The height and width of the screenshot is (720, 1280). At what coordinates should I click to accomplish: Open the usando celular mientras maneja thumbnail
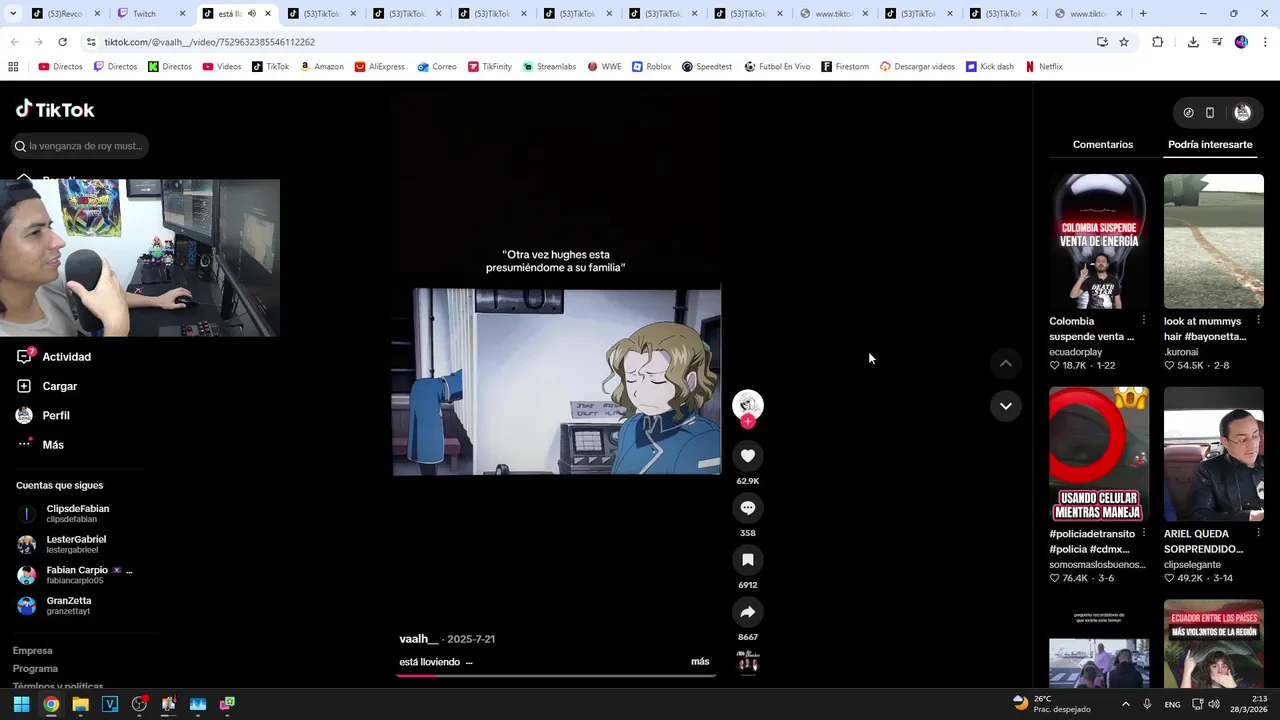tap(1098, 454)
